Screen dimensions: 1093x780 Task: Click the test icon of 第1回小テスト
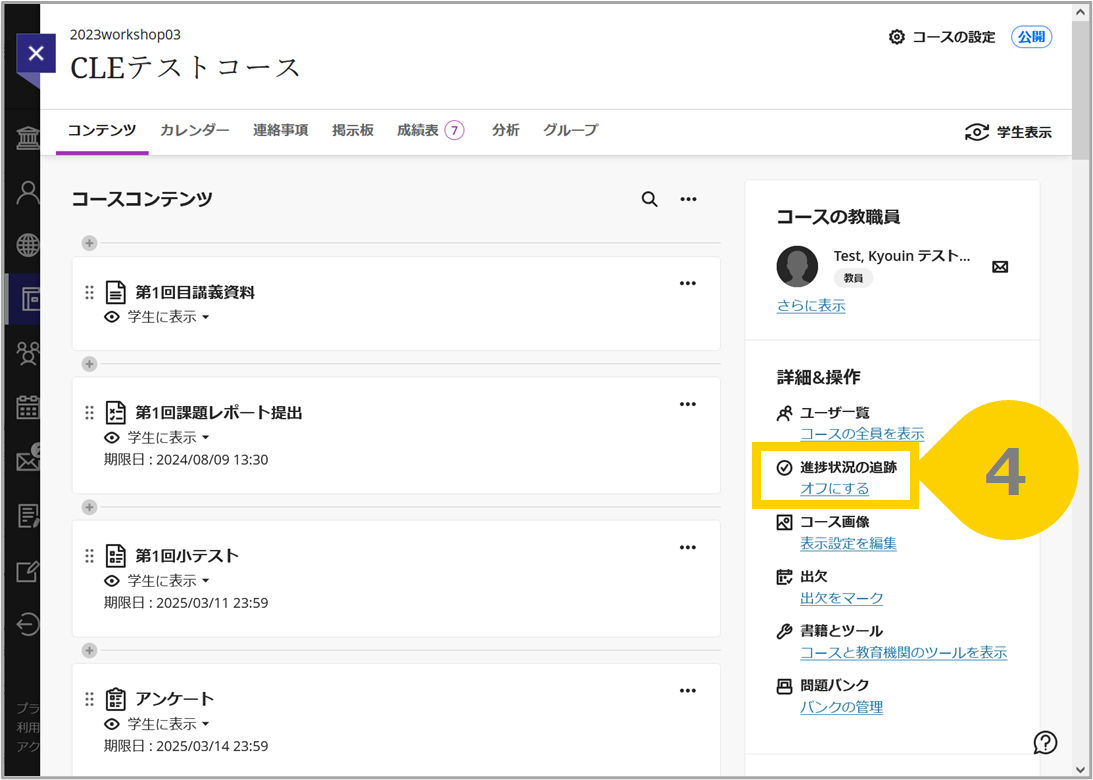click(x=115, y=556)
